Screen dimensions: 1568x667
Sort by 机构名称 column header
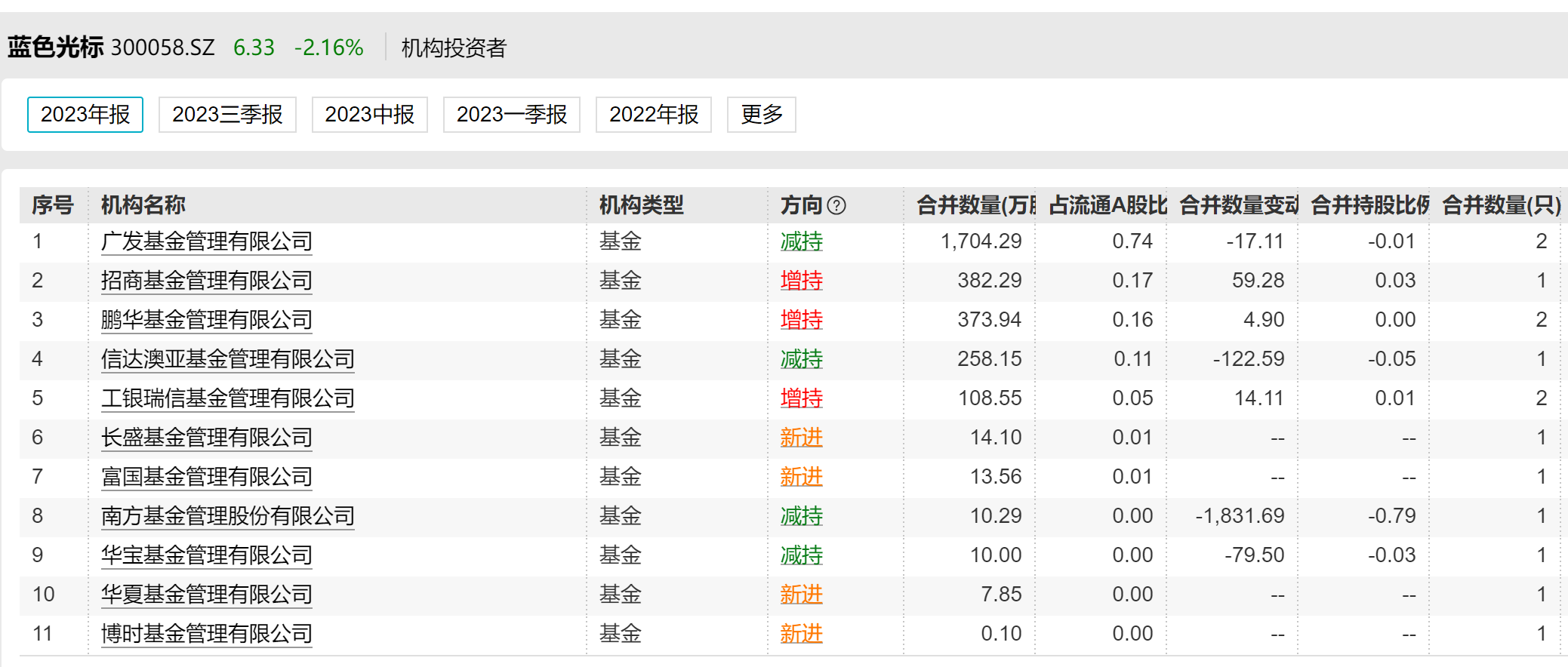143,205
